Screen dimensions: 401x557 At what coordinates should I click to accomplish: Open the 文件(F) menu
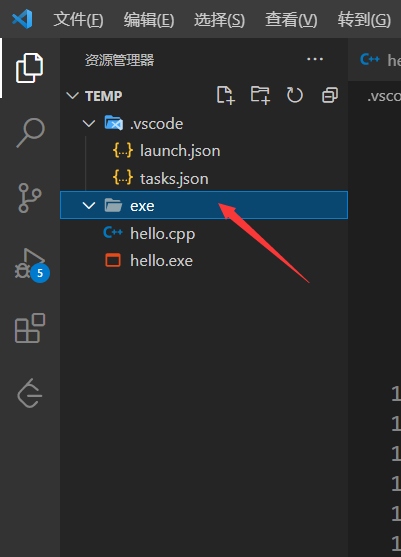click(78, 19)
